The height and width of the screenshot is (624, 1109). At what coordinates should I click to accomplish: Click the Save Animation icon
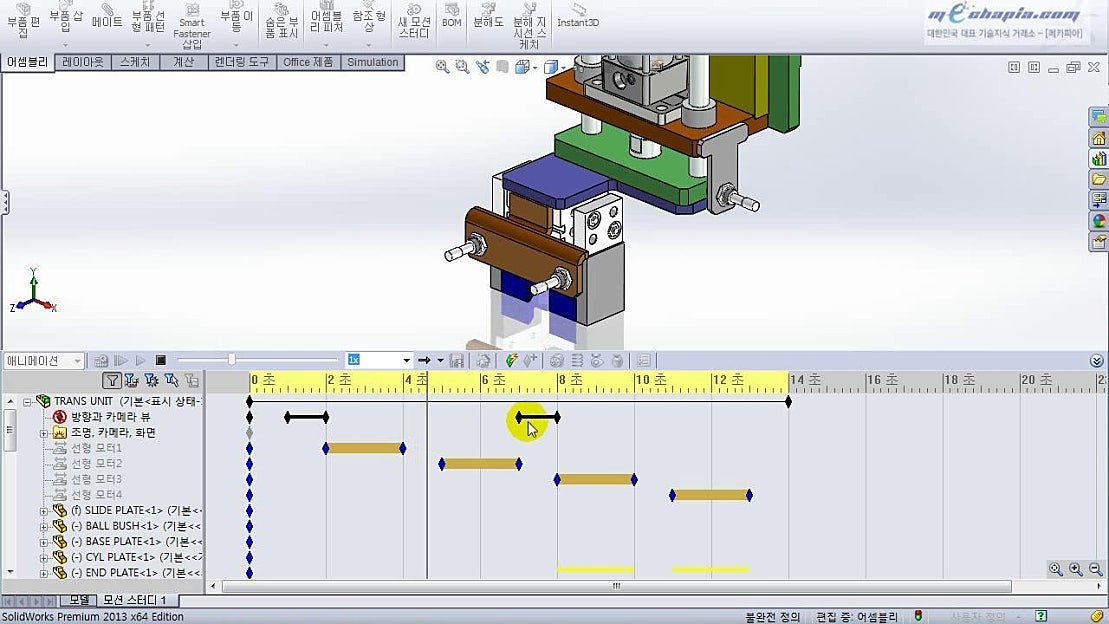457,360
